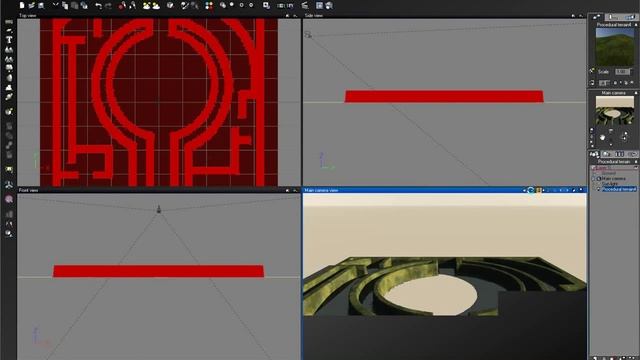Click the red paint tool icon in toolbar

122,5
